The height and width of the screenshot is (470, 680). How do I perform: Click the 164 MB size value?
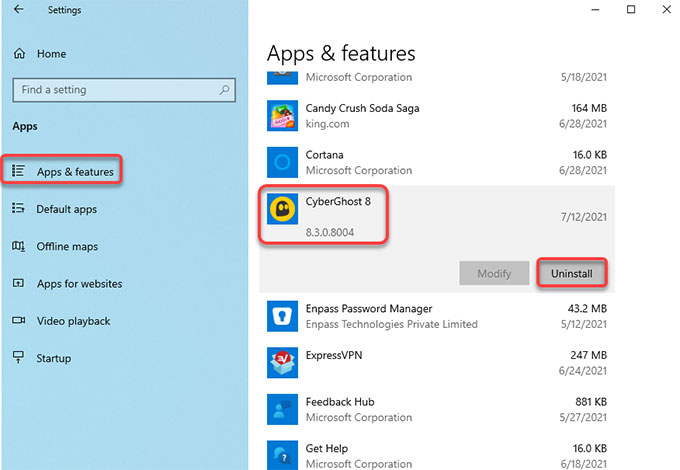589,108
